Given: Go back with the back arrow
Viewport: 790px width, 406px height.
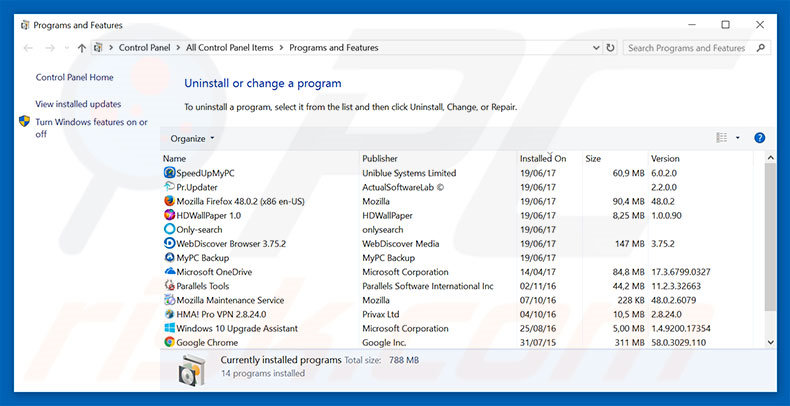Looking at the screenshot, I should [28, 48].
